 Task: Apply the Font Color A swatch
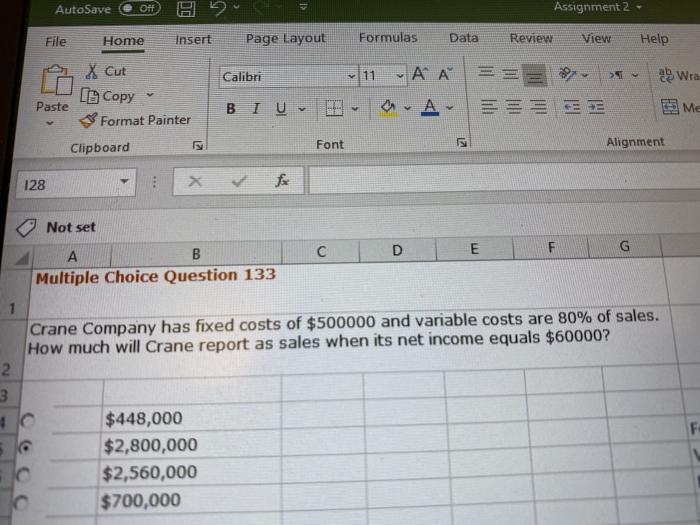(430, 107)
